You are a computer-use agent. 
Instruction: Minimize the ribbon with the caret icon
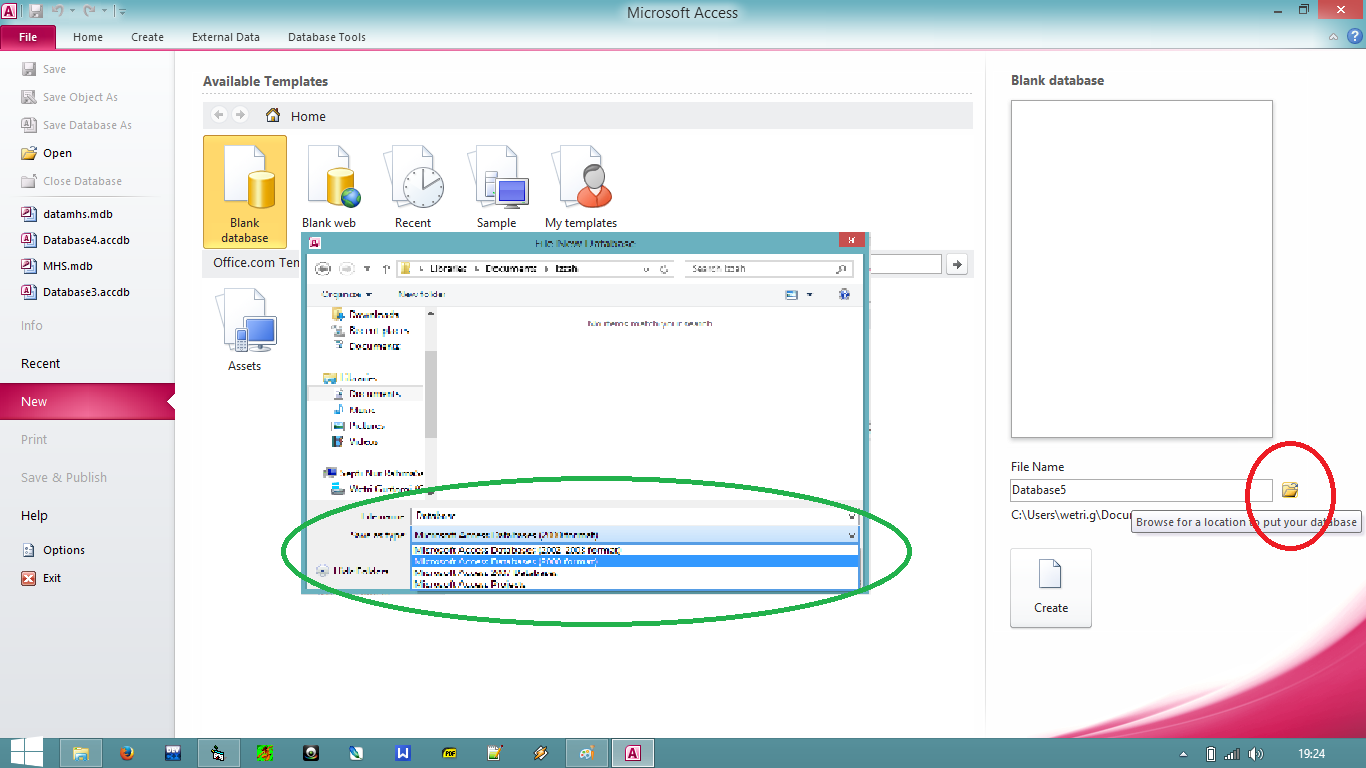coord(1334,37)
